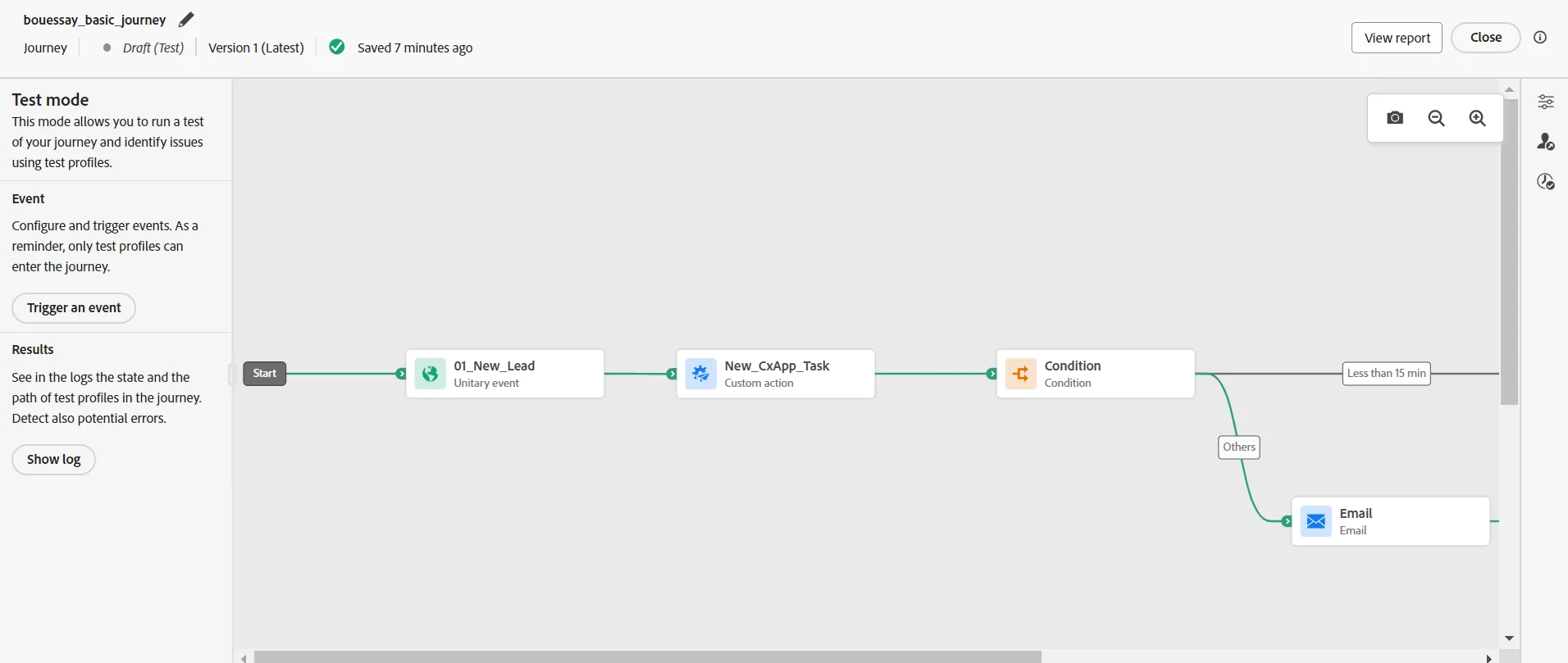Viewport: 1568px width, 663px height.
Task: Click the canvas vertical scrollbar thumb
Action: click(x=1509, y=252)
